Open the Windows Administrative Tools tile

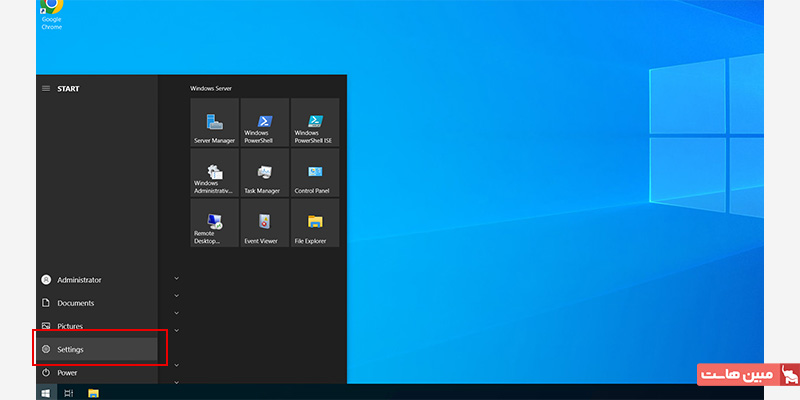[214, 173]
